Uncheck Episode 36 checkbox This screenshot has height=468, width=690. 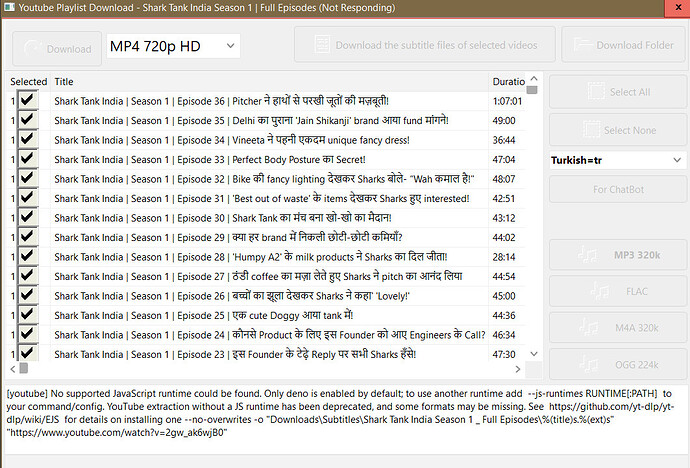[27, 101]
